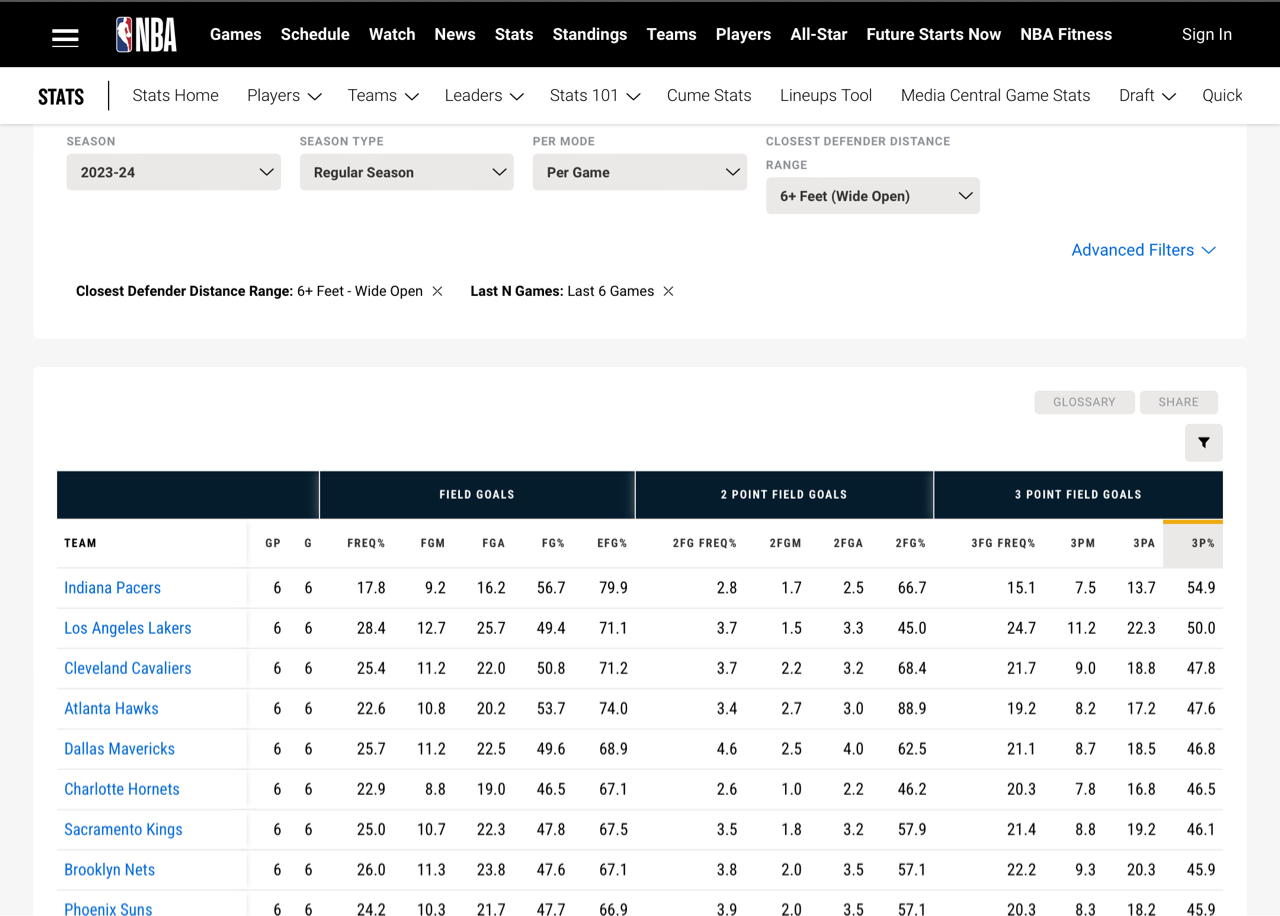Screen dimensions: 1280x916
Task: Click Indiana Pacers 3P% value 54.9
Action: coord(1201,588)
